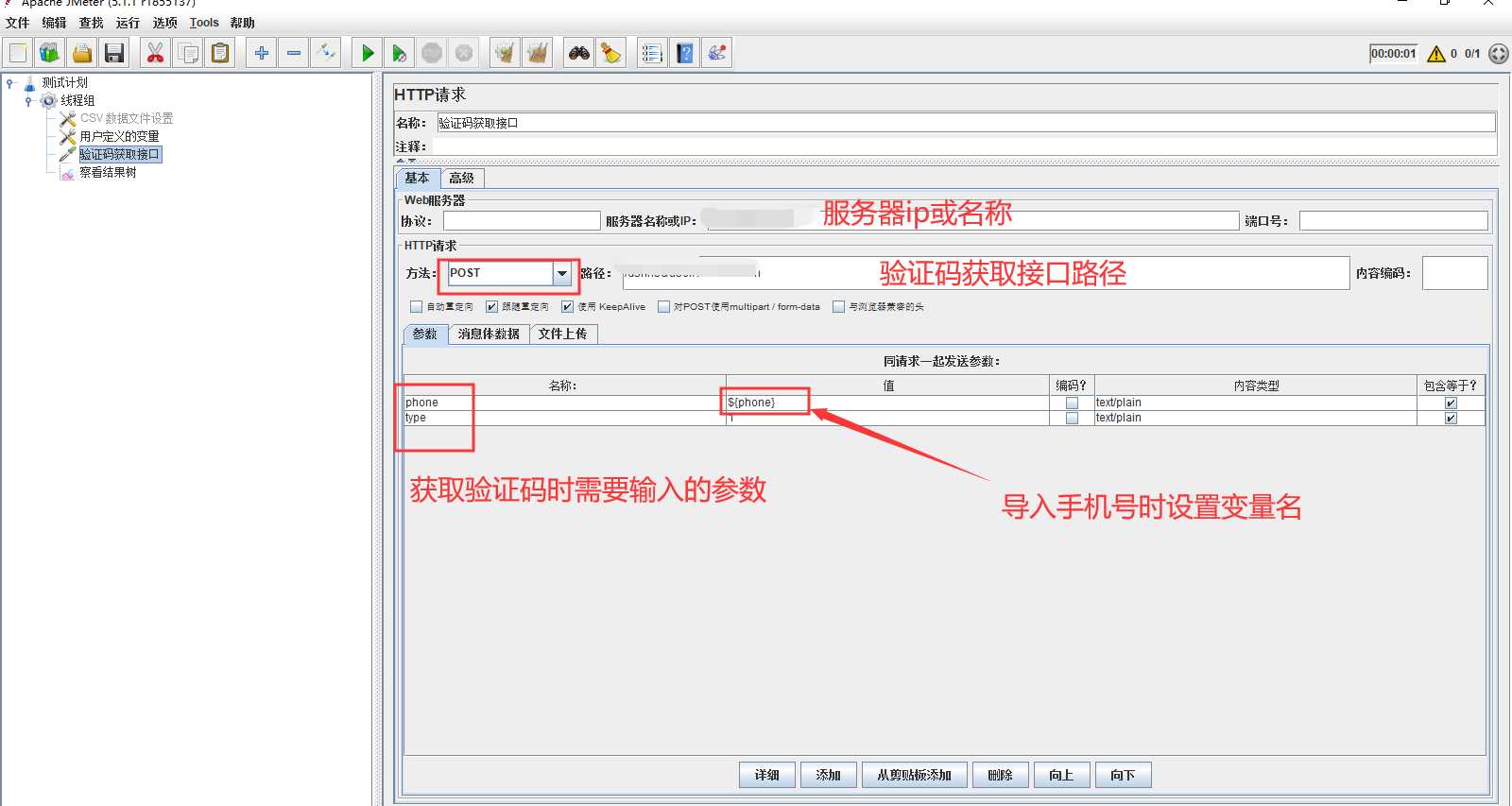Viewport: 1512px width, 806px height.
Task: Click the 端口号 input field
Action: (x=1393, y=221)
